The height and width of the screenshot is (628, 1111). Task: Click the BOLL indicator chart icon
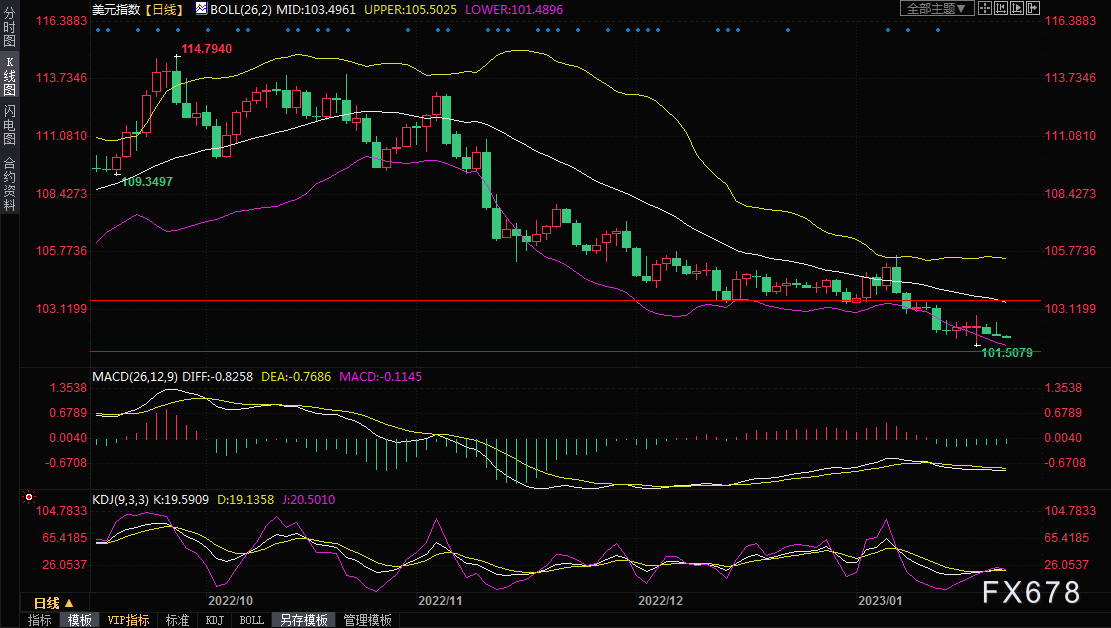point(201,8)
